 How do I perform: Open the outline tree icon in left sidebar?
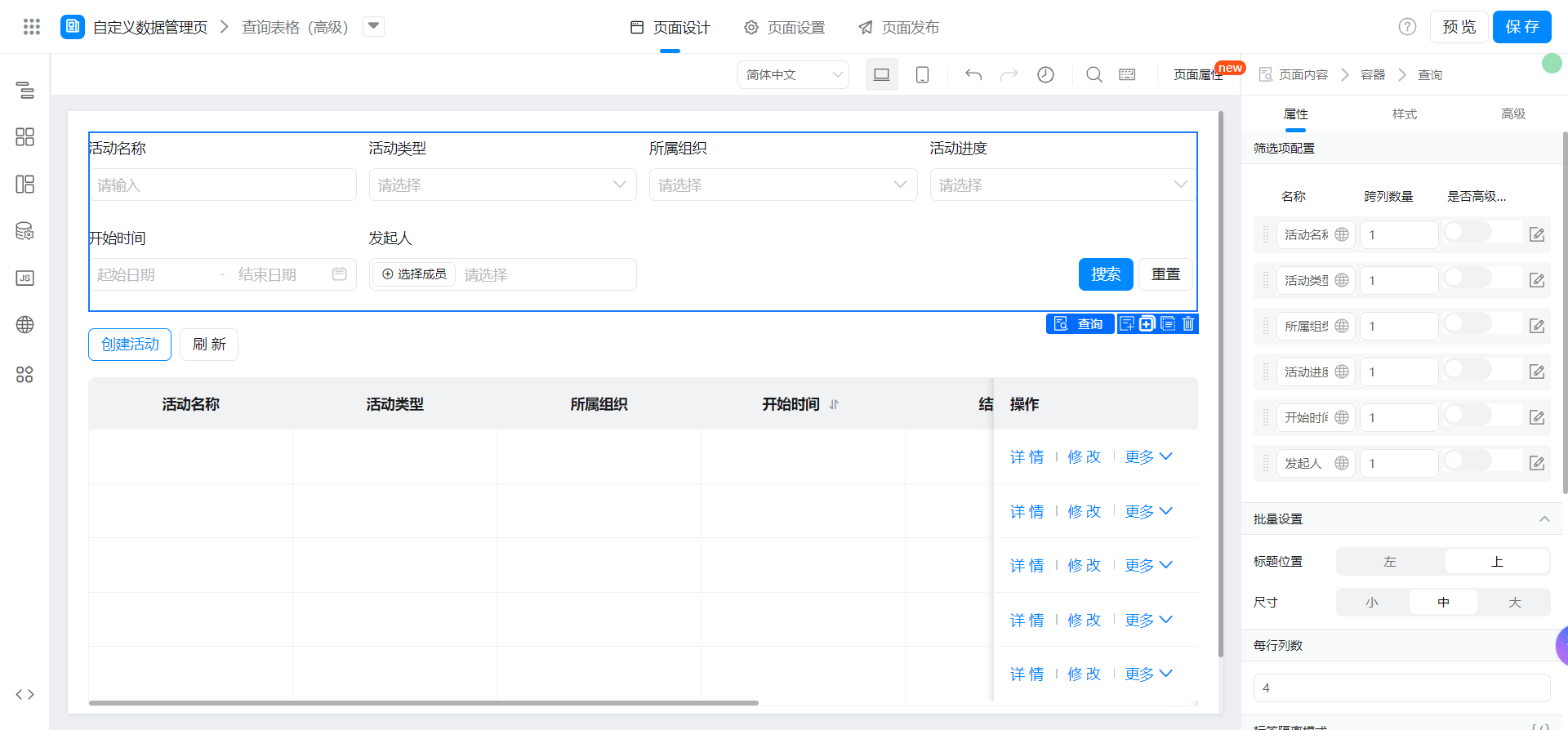(25, 90)
